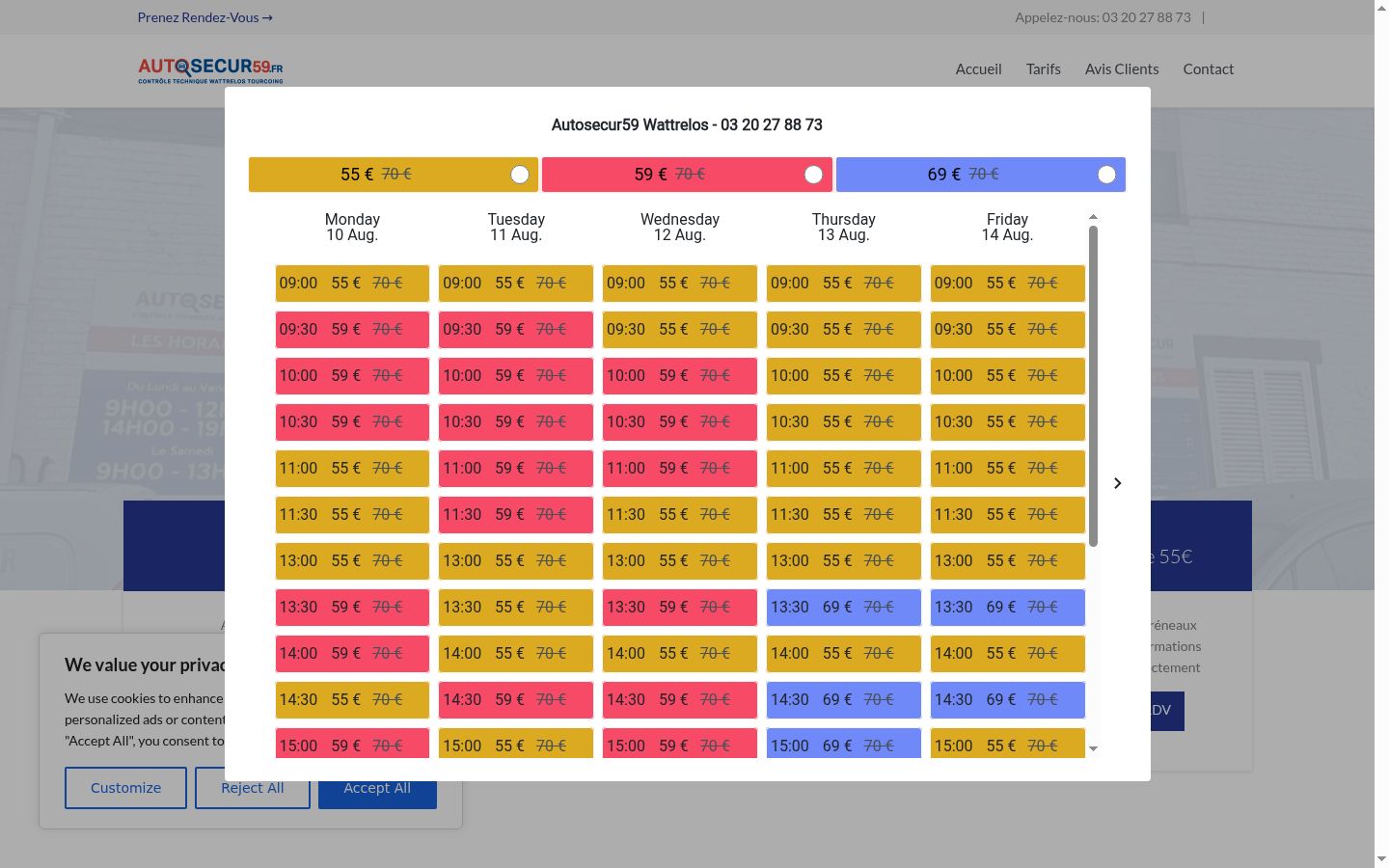Click the booking list scrollbar thumb
This screenshot has width=1389, height=868.
1093,386
